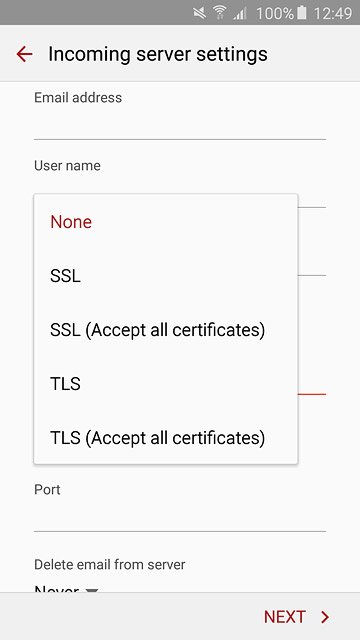Tap the Incoming server settings title
The height and width of the screenshot is (640, 360).
[158, 54]
